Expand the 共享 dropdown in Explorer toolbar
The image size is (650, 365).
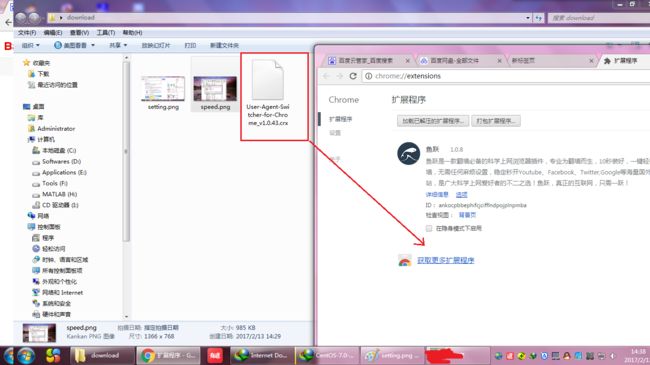pyautogui.click(x=118, y=45)
